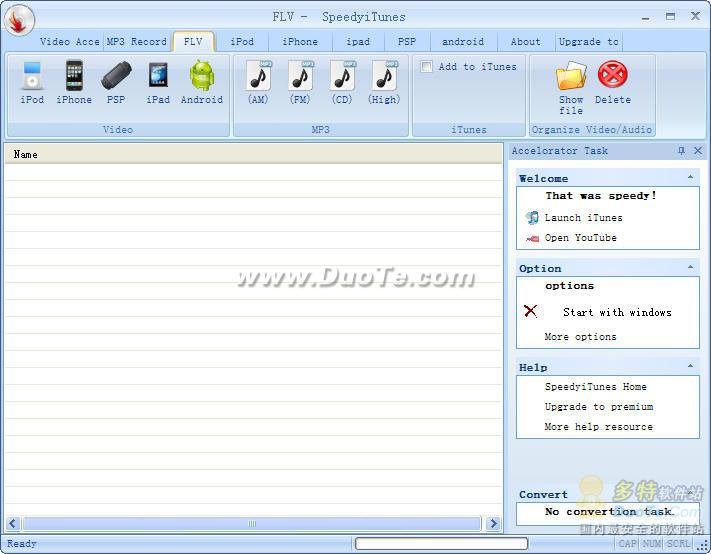Image resolution: width=711 pixels, height=554 pixels.
Task: Collapse the Help section
Action: [690, 367]
